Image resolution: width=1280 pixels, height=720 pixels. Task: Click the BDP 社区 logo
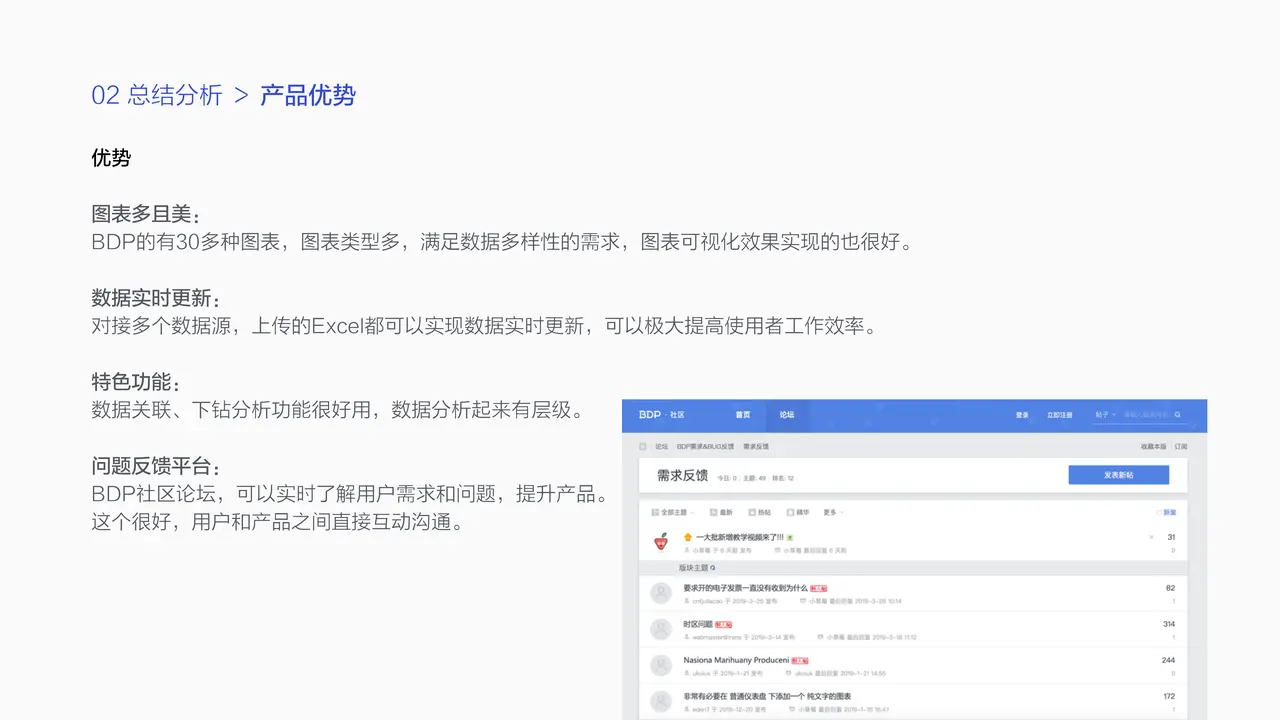[x=662, y=415]
